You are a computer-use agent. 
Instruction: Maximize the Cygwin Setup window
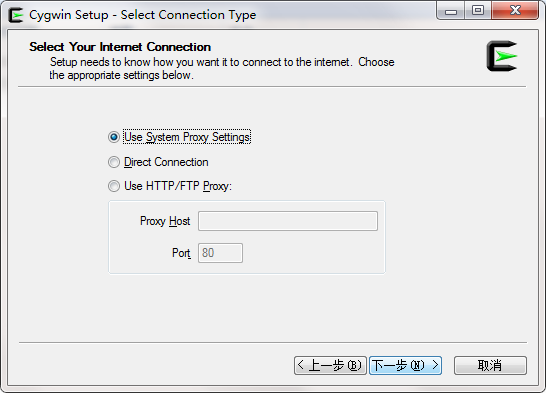pyautogui.click(x=478, y=11)
